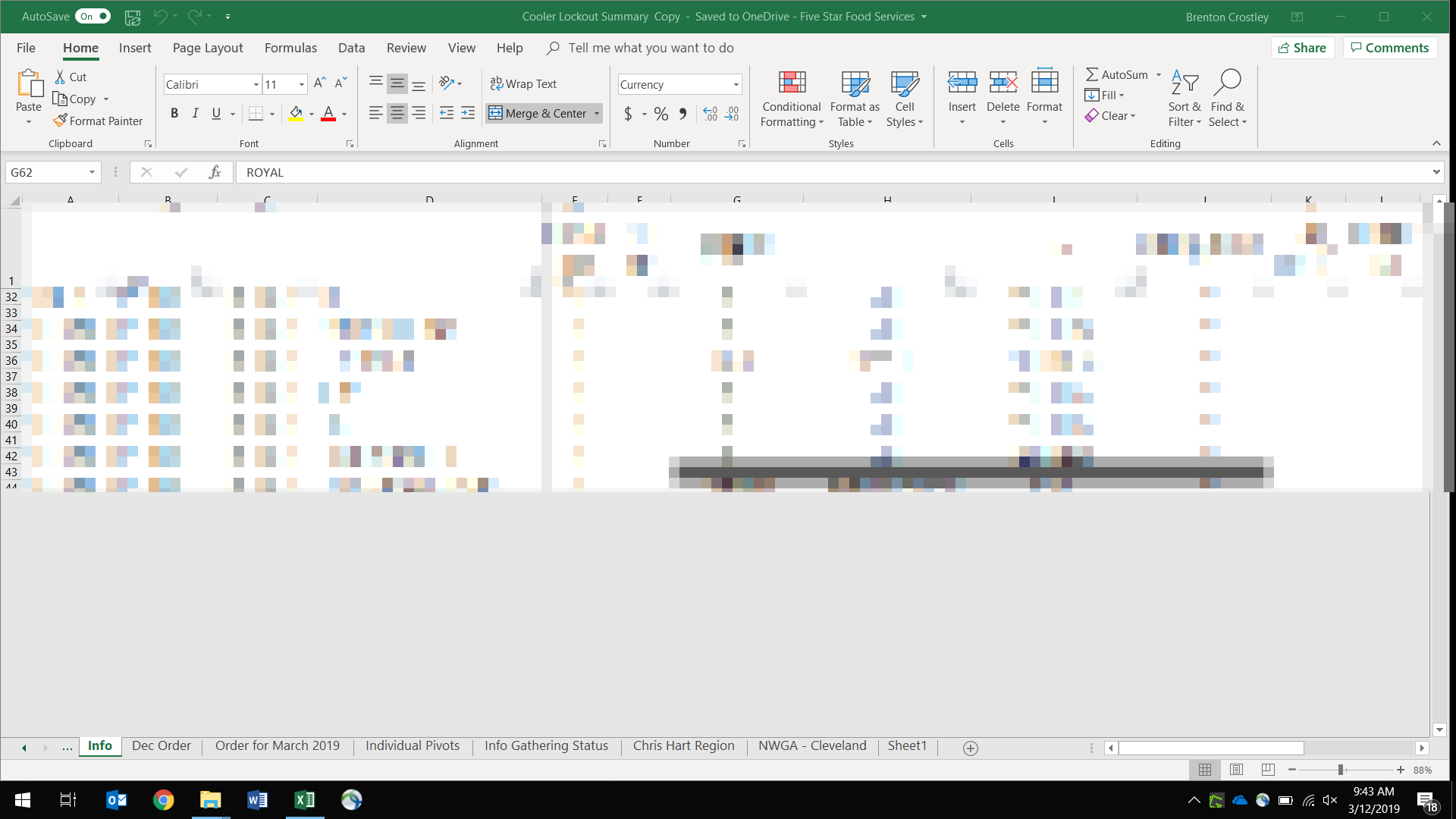Toggle underline formatting
Screen dimensions: 1456x819
tap(215, 113)
